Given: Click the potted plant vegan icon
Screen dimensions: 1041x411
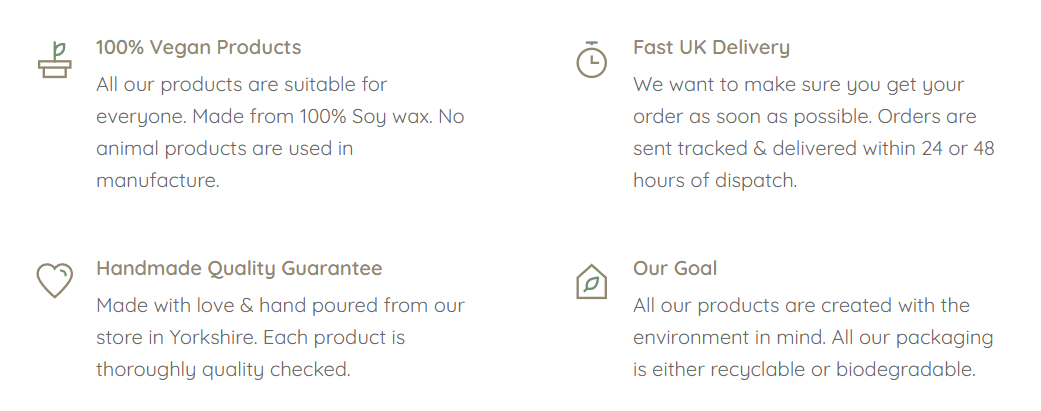Looking at the screenshot, I should pyautogui.click(x=55, y=60).
